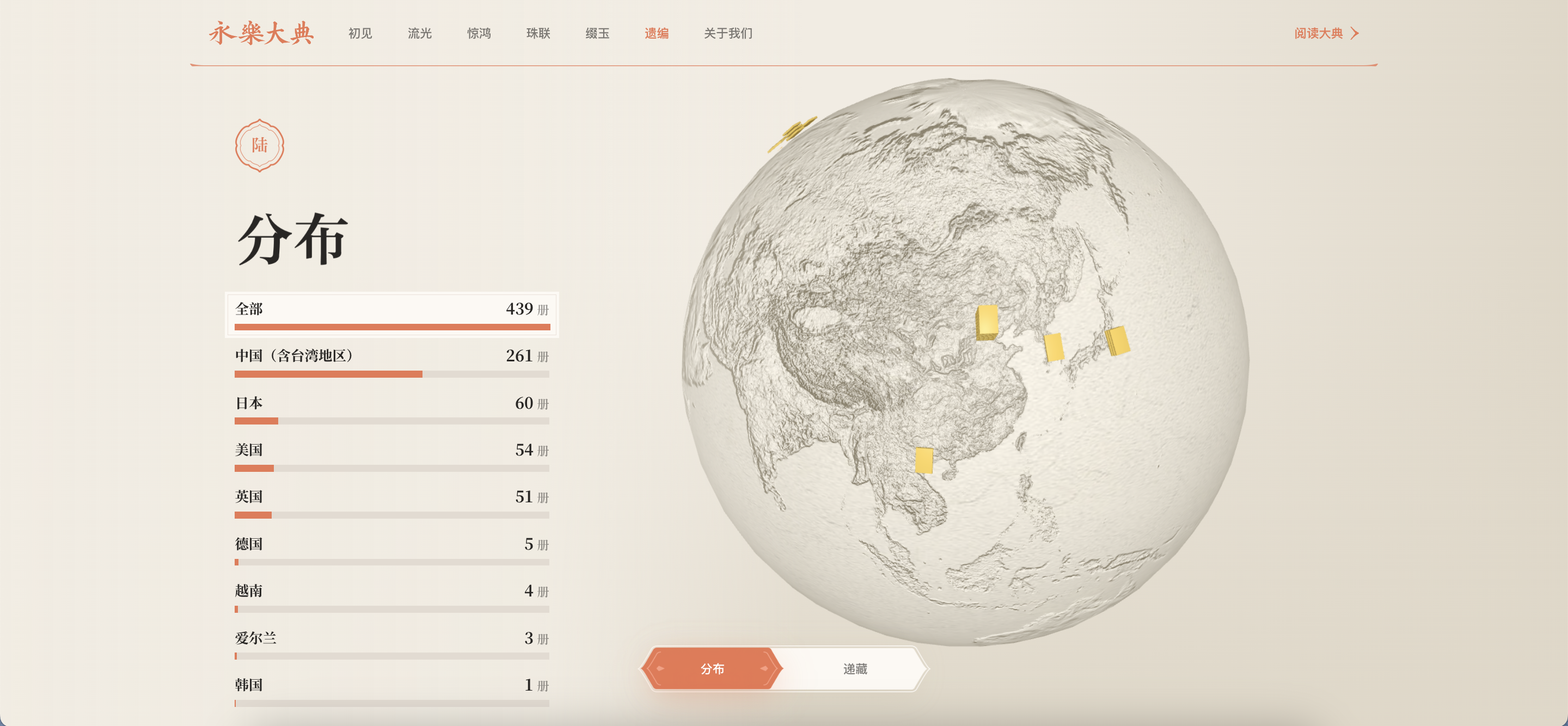The image size is (1568, 726).
Task: Click the gold book marker on Vietnam
Action: (923, 460)
